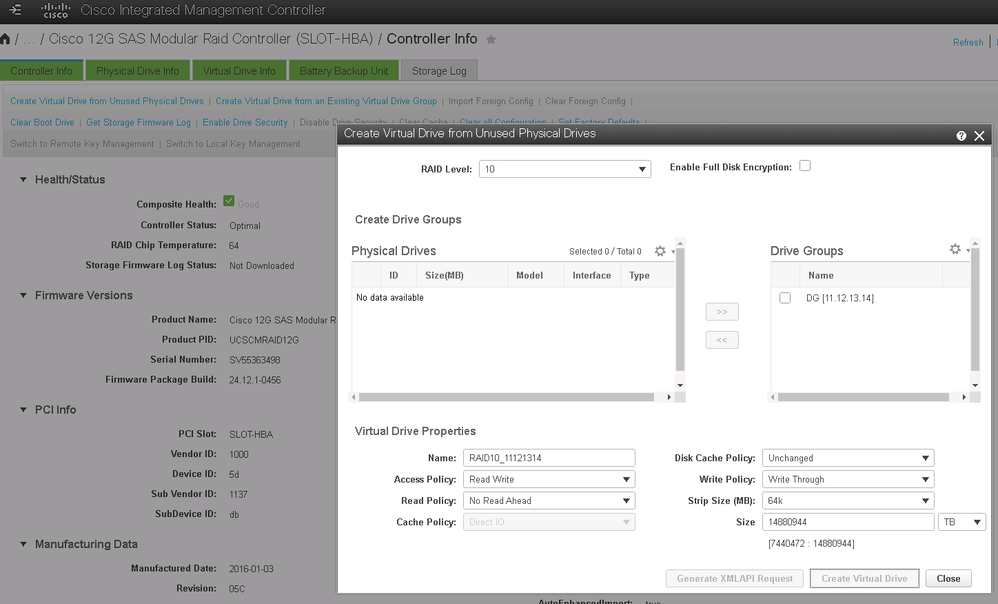The image size is (998, 604).
Task: Click Close button in dialog
Action: [x=948, y=579]
